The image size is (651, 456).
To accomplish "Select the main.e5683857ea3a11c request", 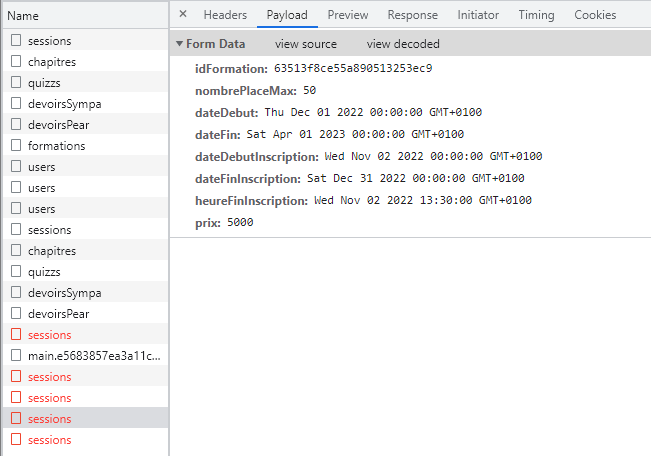I will tap(94, 356).
